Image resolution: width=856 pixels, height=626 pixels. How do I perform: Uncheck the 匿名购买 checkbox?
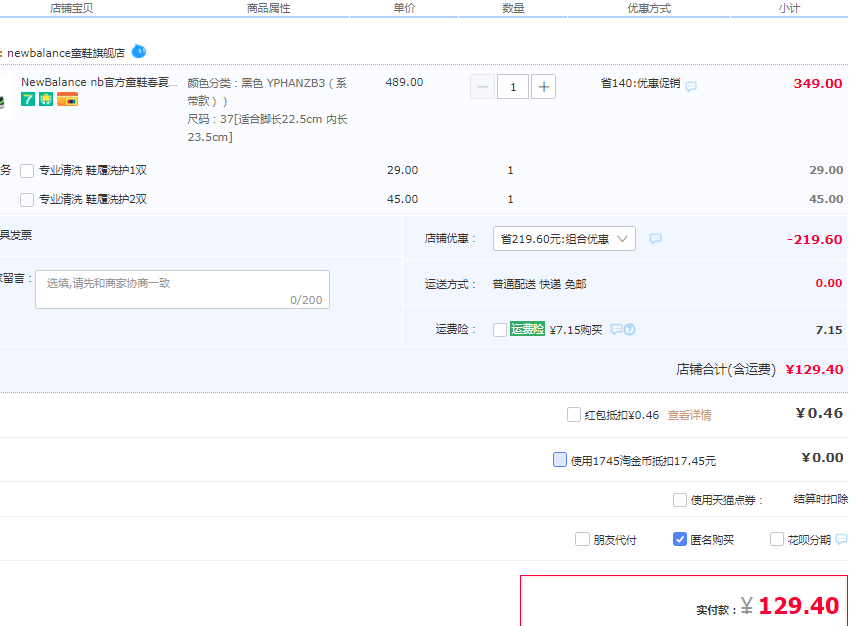click(x=680, y=539)
